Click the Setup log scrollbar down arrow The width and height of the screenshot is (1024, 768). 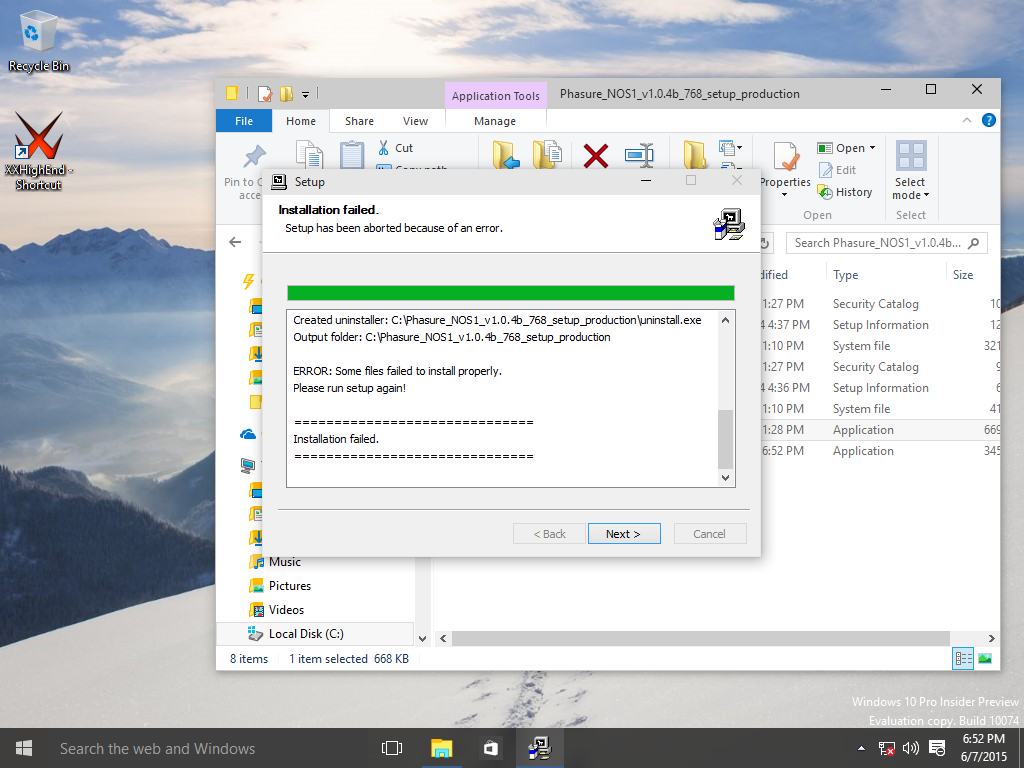[x=726, y=478]
